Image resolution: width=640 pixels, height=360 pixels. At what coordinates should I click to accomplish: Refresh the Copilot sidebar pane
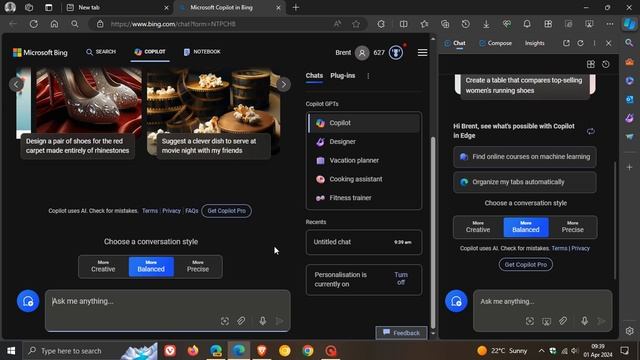click(x=580, y=43)
